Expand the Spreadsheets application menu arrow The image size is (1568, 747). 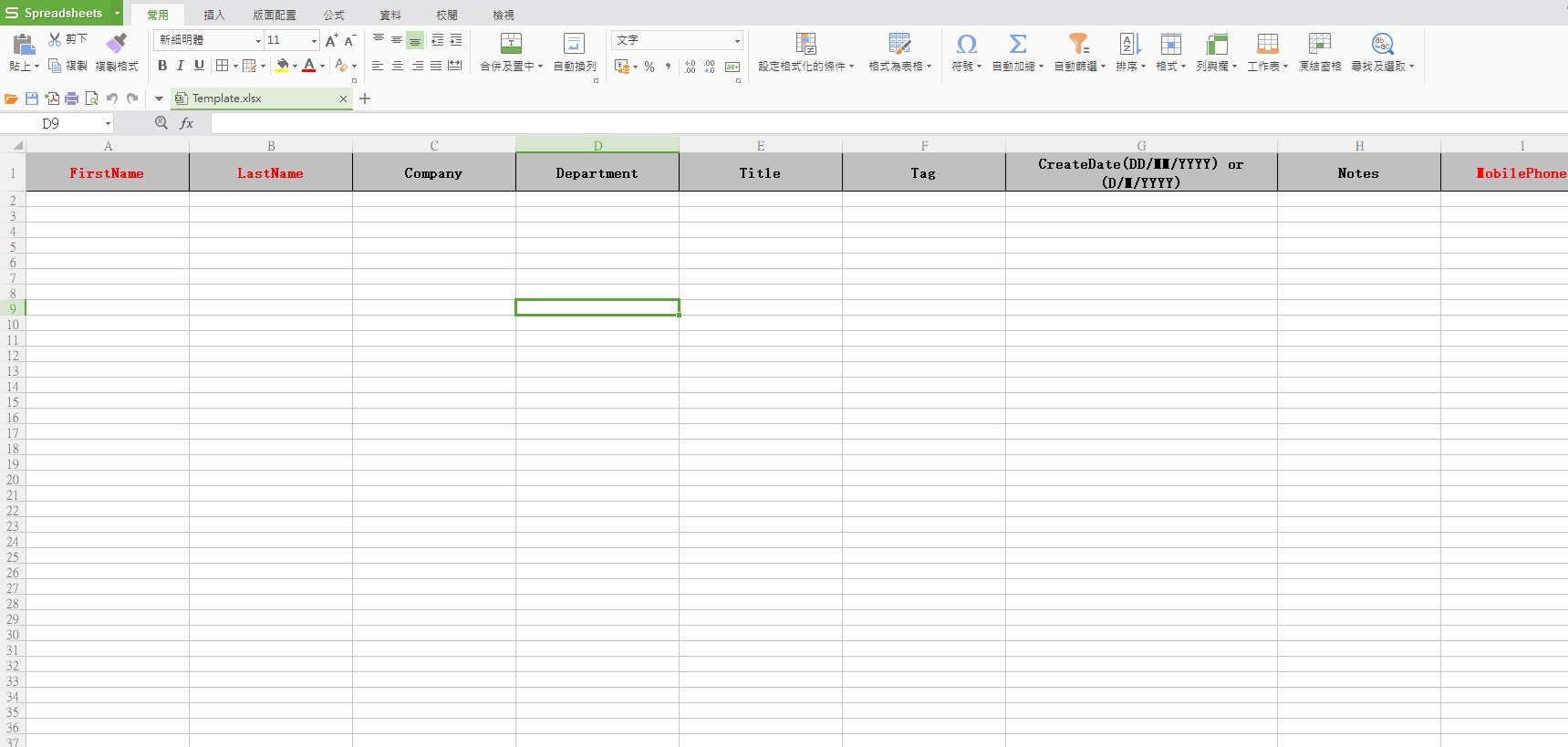click(x=117, y=13)
